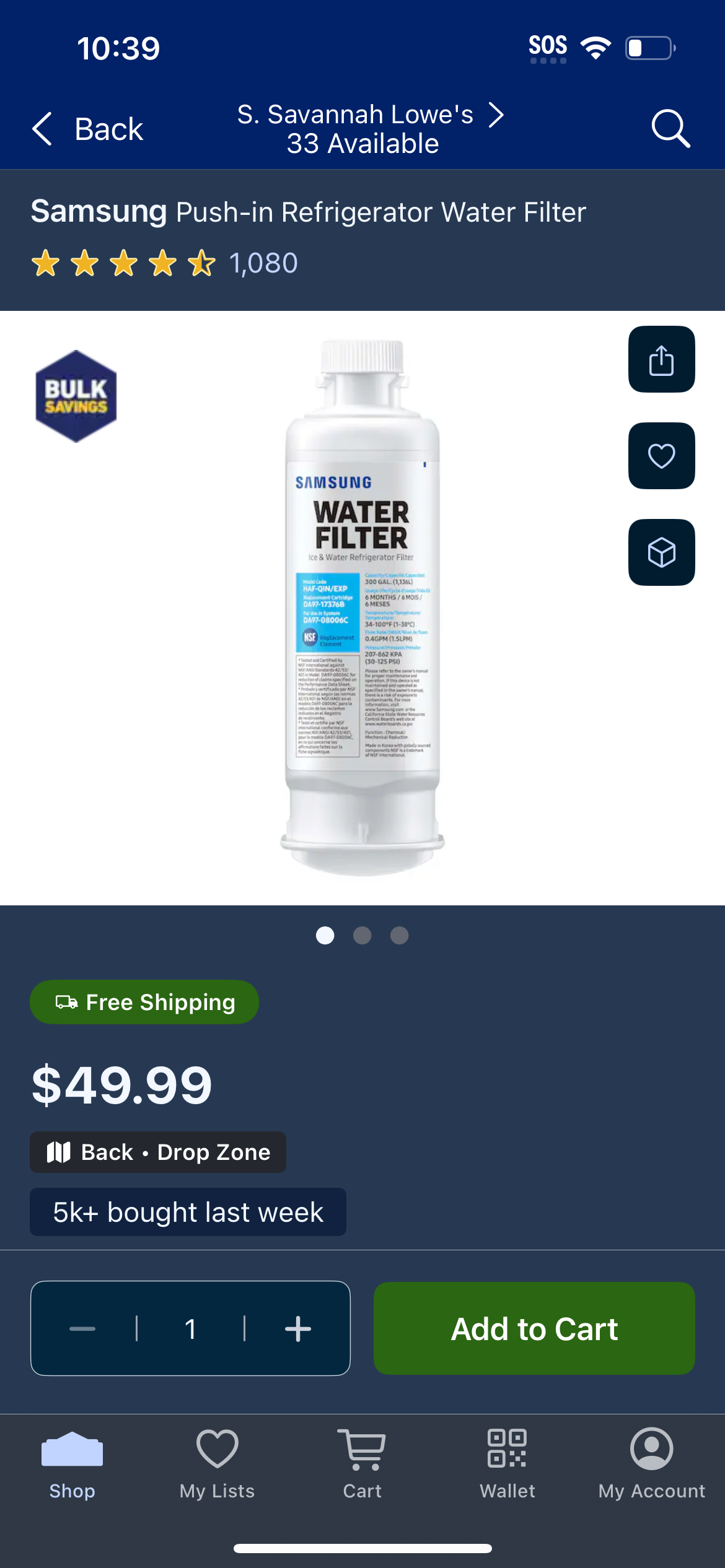Open 3D view cube icon

661,552
